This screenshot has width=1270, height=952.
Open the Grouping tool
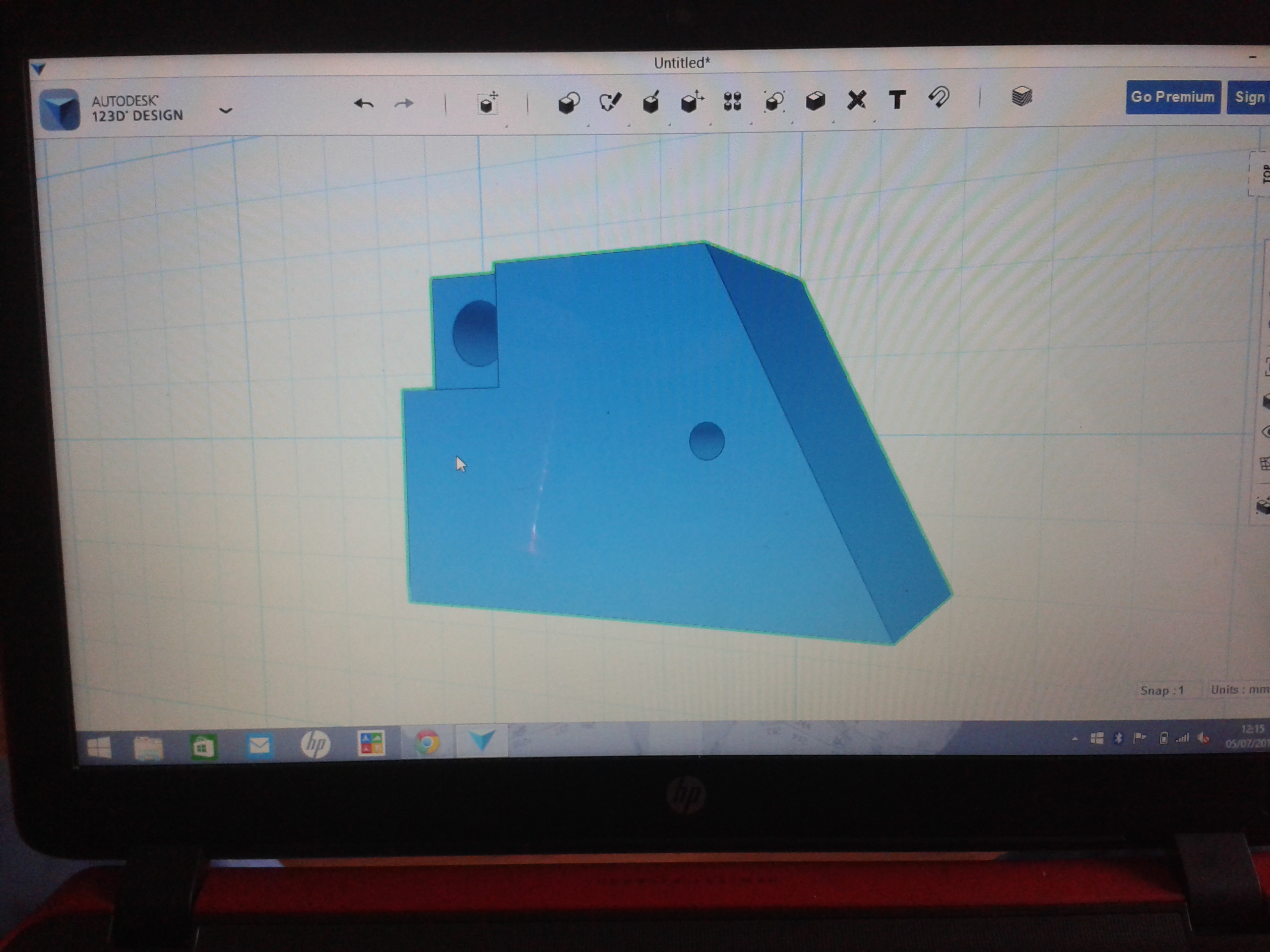pos(774,102)
